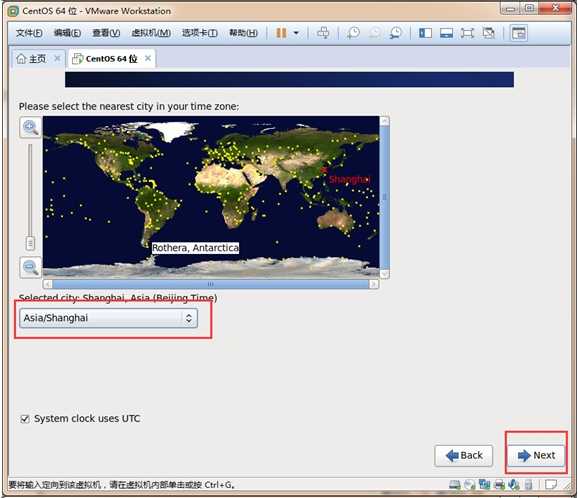The width and height of the screenshot is (578, 498).
Task: Click the Back button
Action: pyautogui.click(x=464, y=456)
